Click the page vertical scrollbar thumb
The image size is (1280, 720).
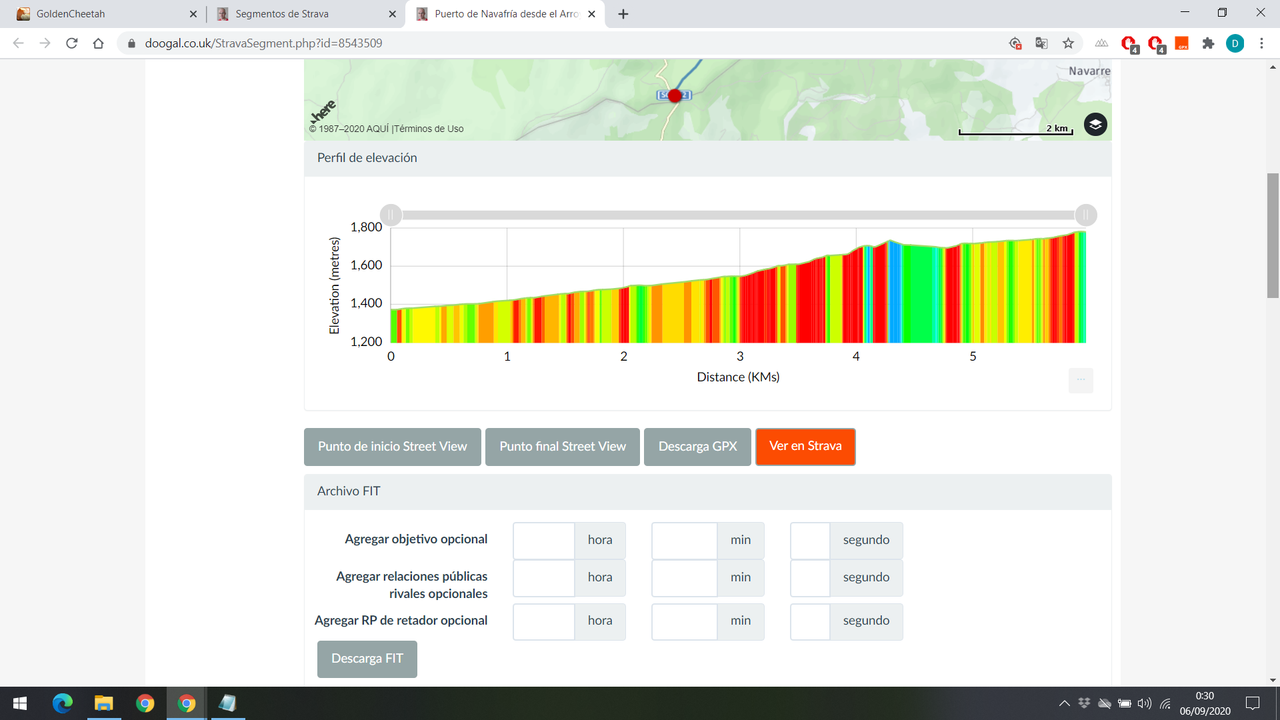pyautogui.click(x=1272, y=235)
